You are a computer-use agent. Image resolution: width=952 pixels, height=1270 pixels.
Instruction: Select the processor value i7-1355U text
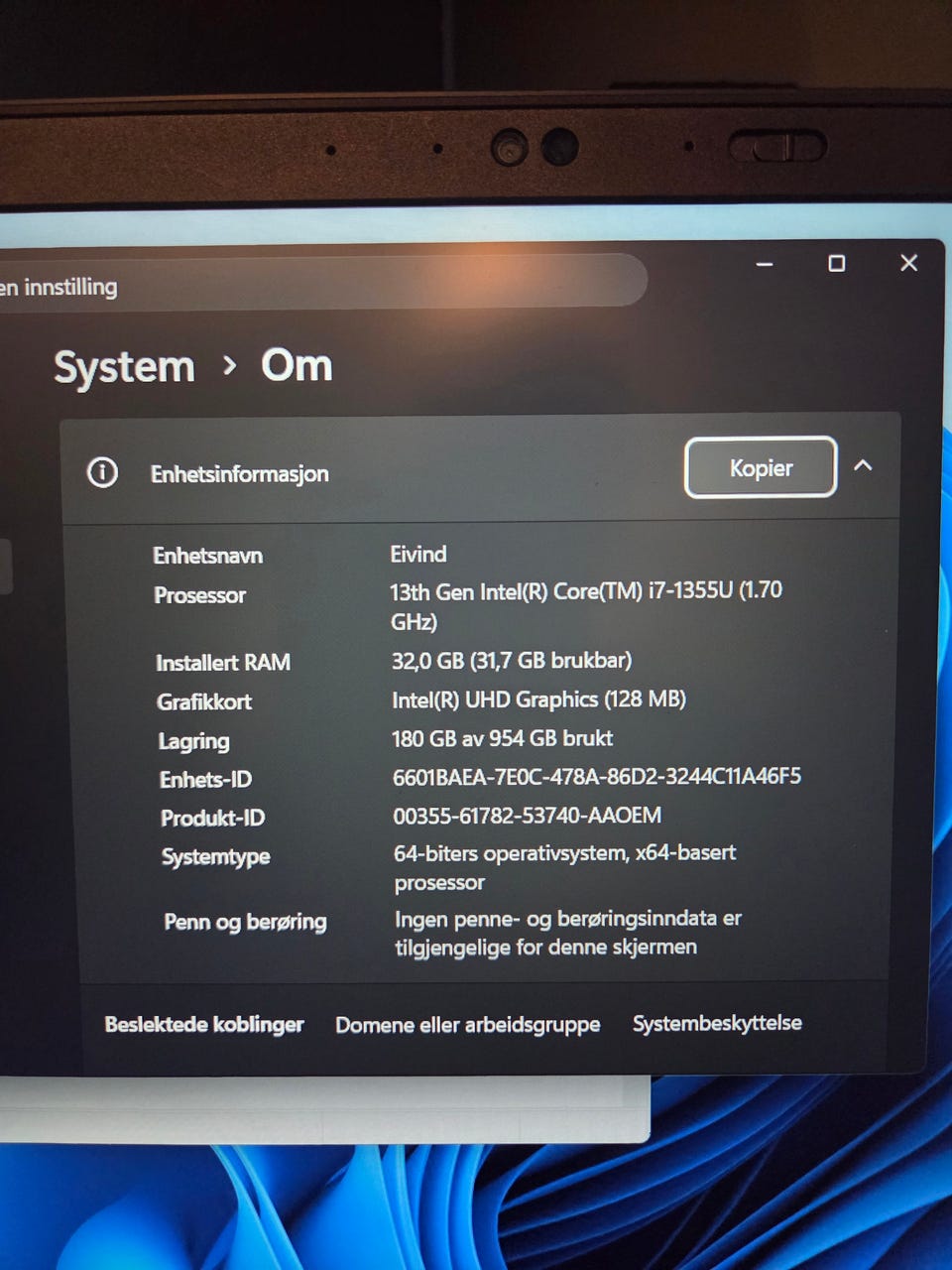click(x=586, y=606)
